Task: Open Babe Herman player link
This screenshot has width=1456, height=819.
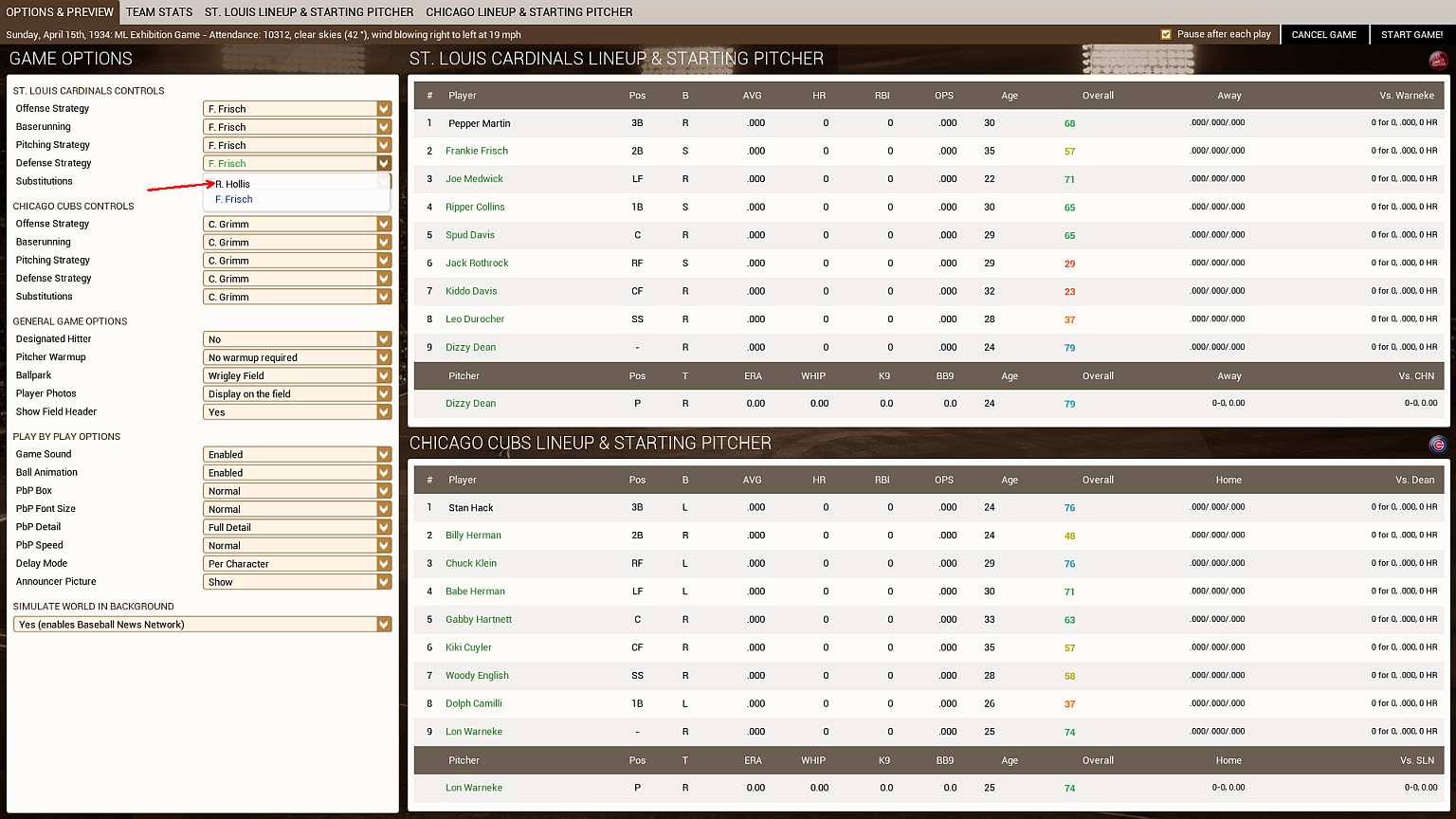Action: (475, 591)
